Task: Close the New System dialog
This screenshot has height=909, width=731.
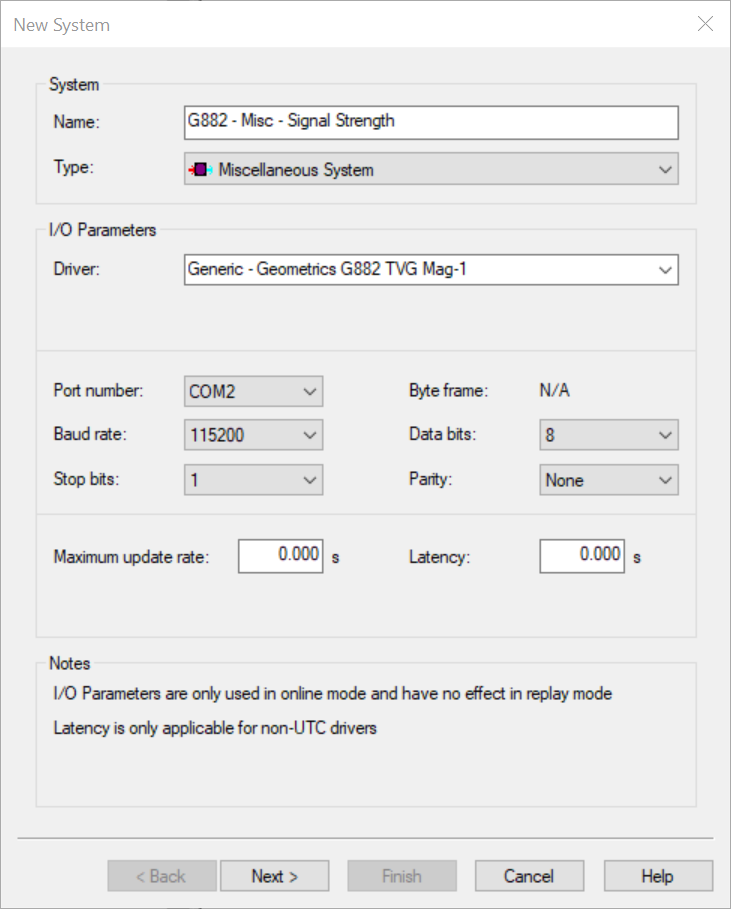Action: [705, 24]
